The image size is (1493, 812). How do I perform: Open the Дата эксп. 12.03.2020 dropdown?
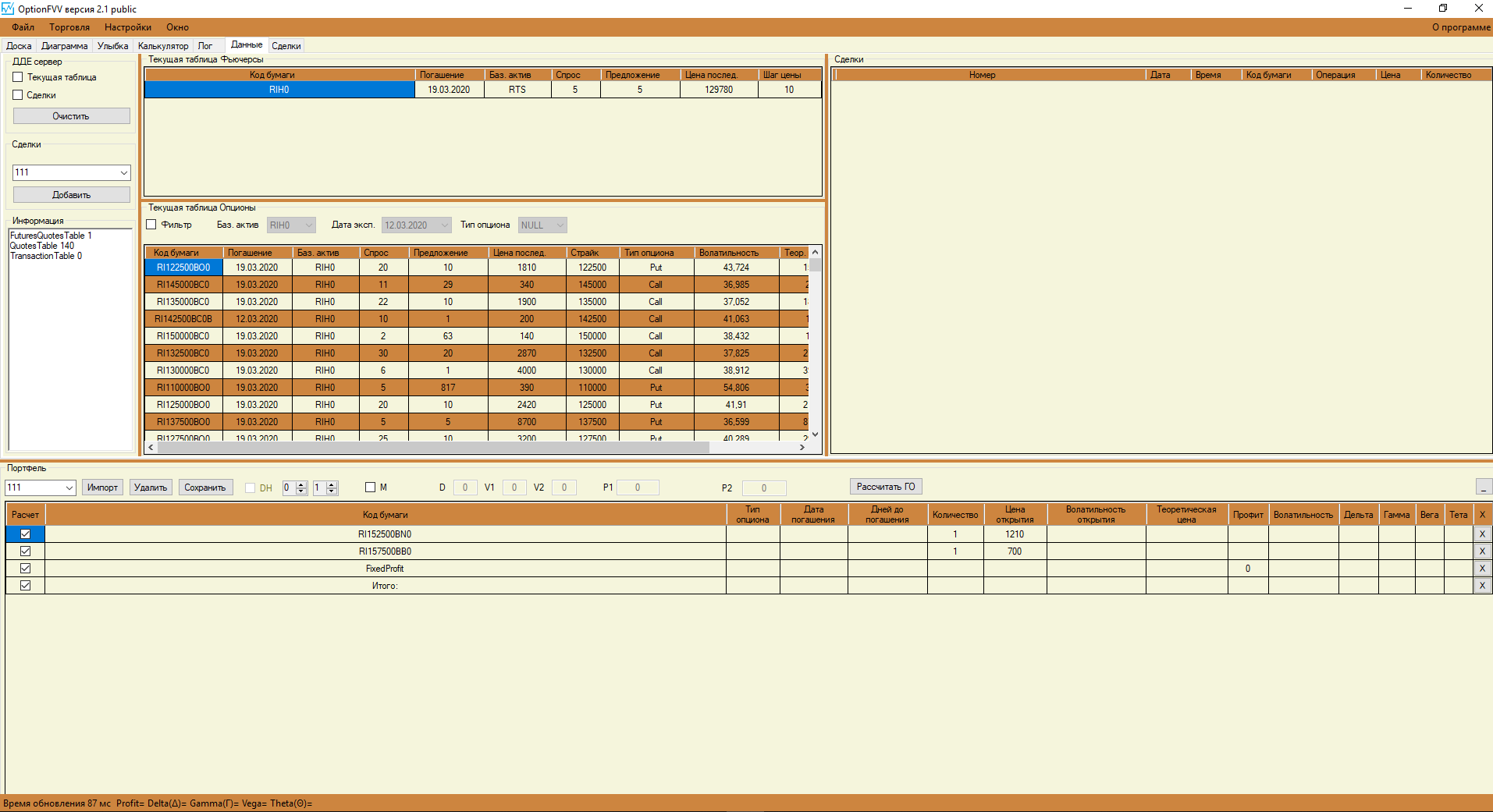coord(417,225)
